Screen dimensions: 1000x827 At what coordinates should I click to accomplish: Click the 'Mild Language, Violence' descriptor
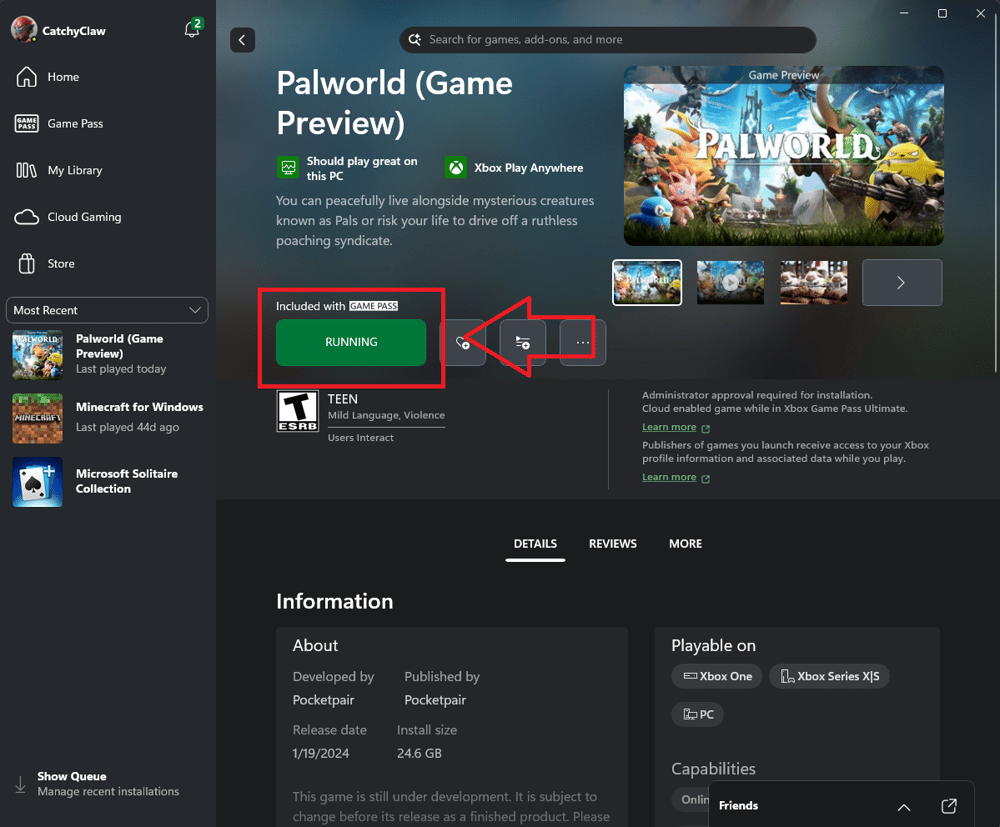click(386, 415)
